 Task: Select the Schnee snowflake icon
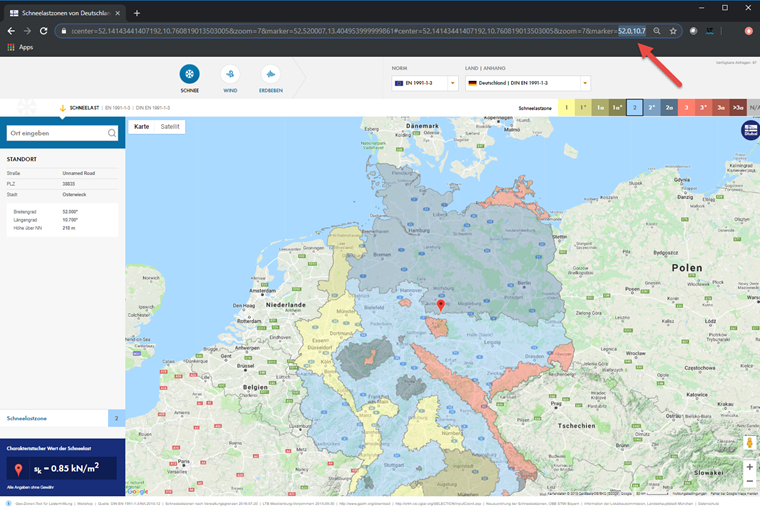[190, 74]
